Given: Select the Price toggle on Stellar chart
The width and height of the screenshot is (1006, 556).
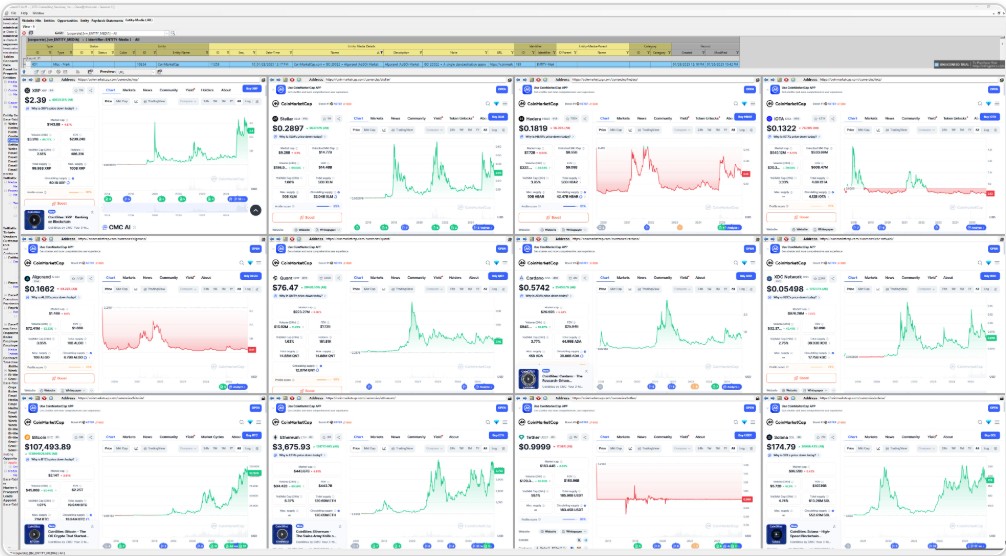Looking at the screenshot, I should point(356,130).
